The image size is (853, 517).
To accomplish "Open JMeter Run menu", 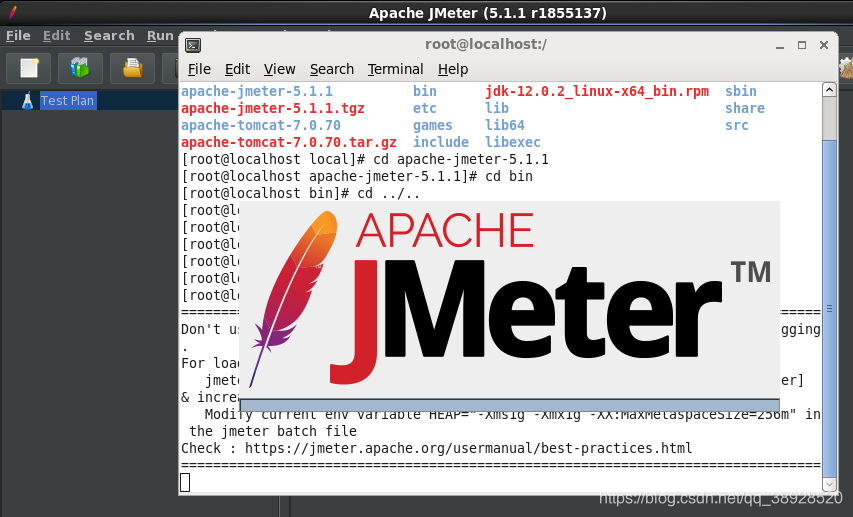I will (x=160, y=36).
